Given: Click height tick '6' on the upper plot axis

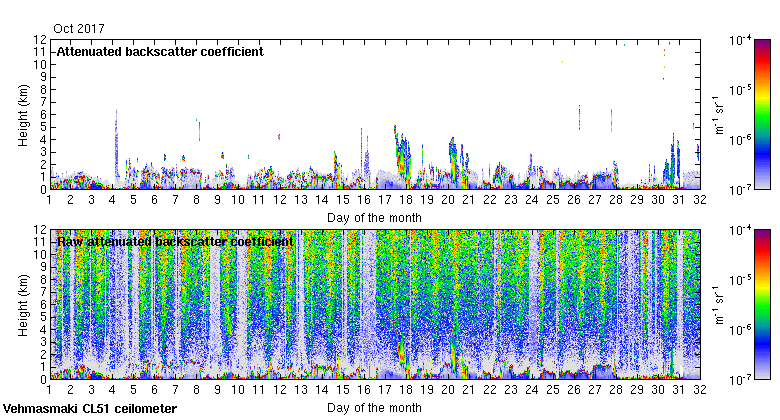Looking at the screenshot, I should pyautogui.click(x=43, y=114).
